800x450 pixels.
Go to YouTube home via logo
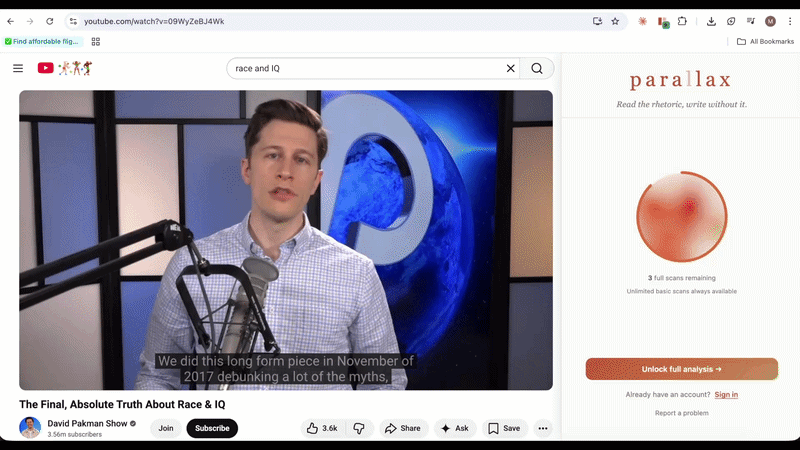pos(65,68)
